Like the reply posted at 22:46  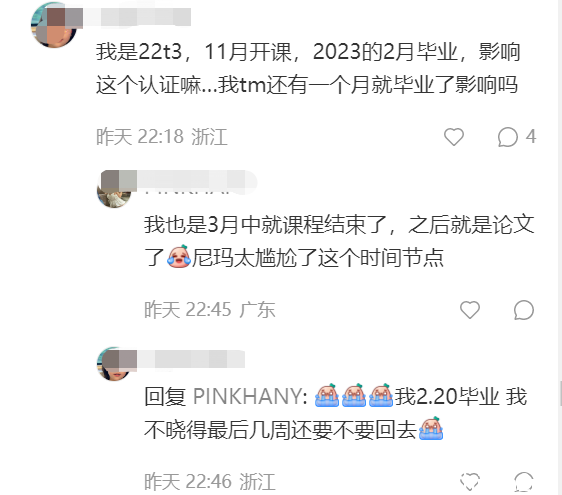[470, 481]
